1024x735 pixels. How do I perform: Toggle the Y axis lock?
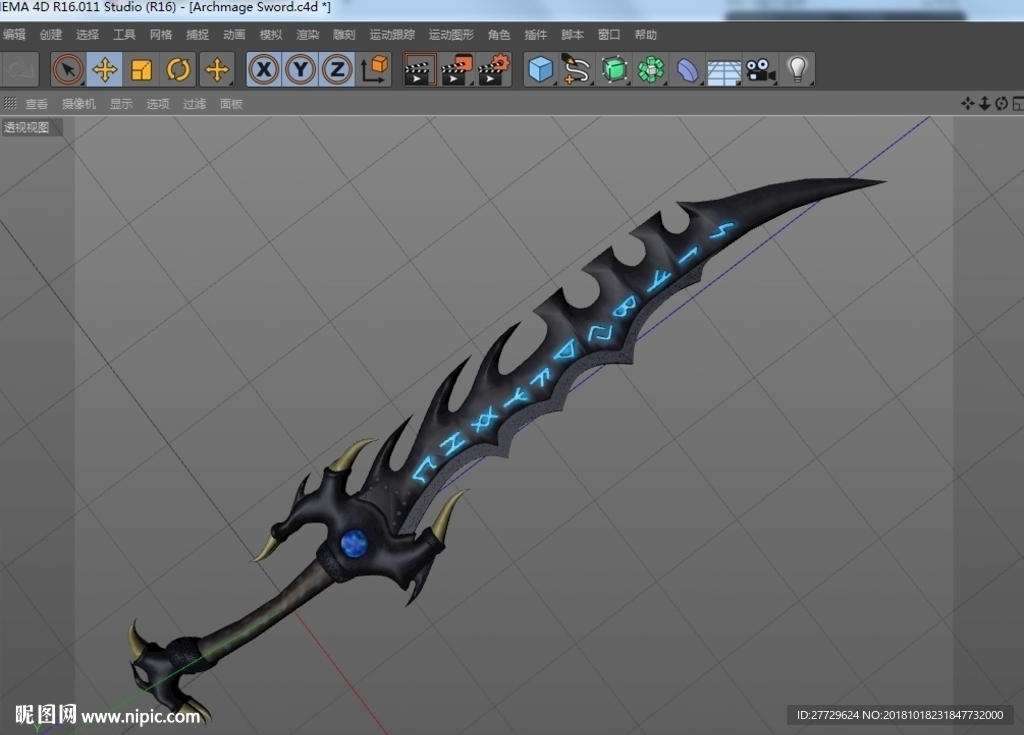click(300, 69)
